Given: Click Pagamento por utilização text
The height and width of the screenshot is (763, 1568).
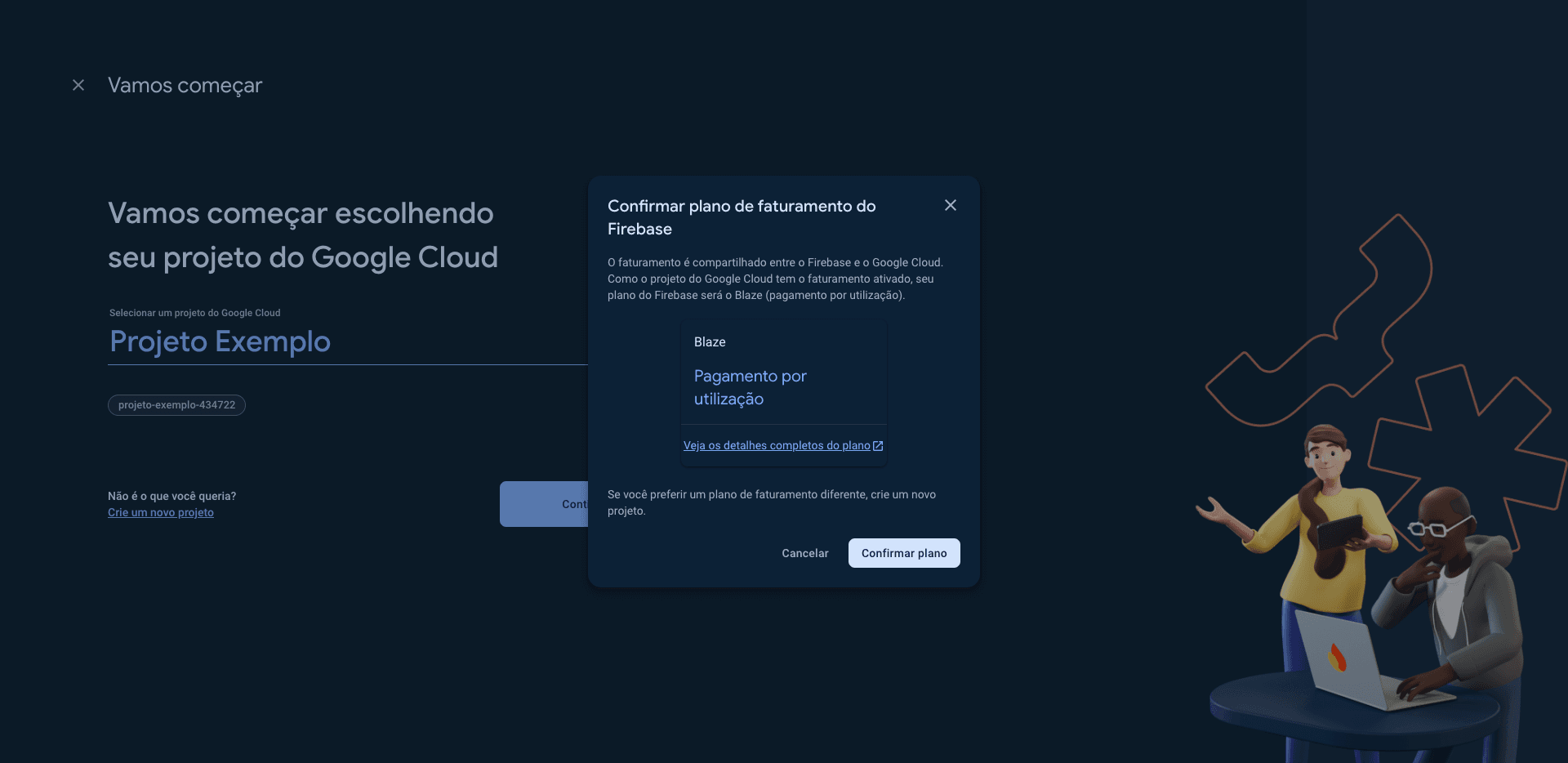Looking at the screenshot, I should pyautogui.click(x=750, y=387).
